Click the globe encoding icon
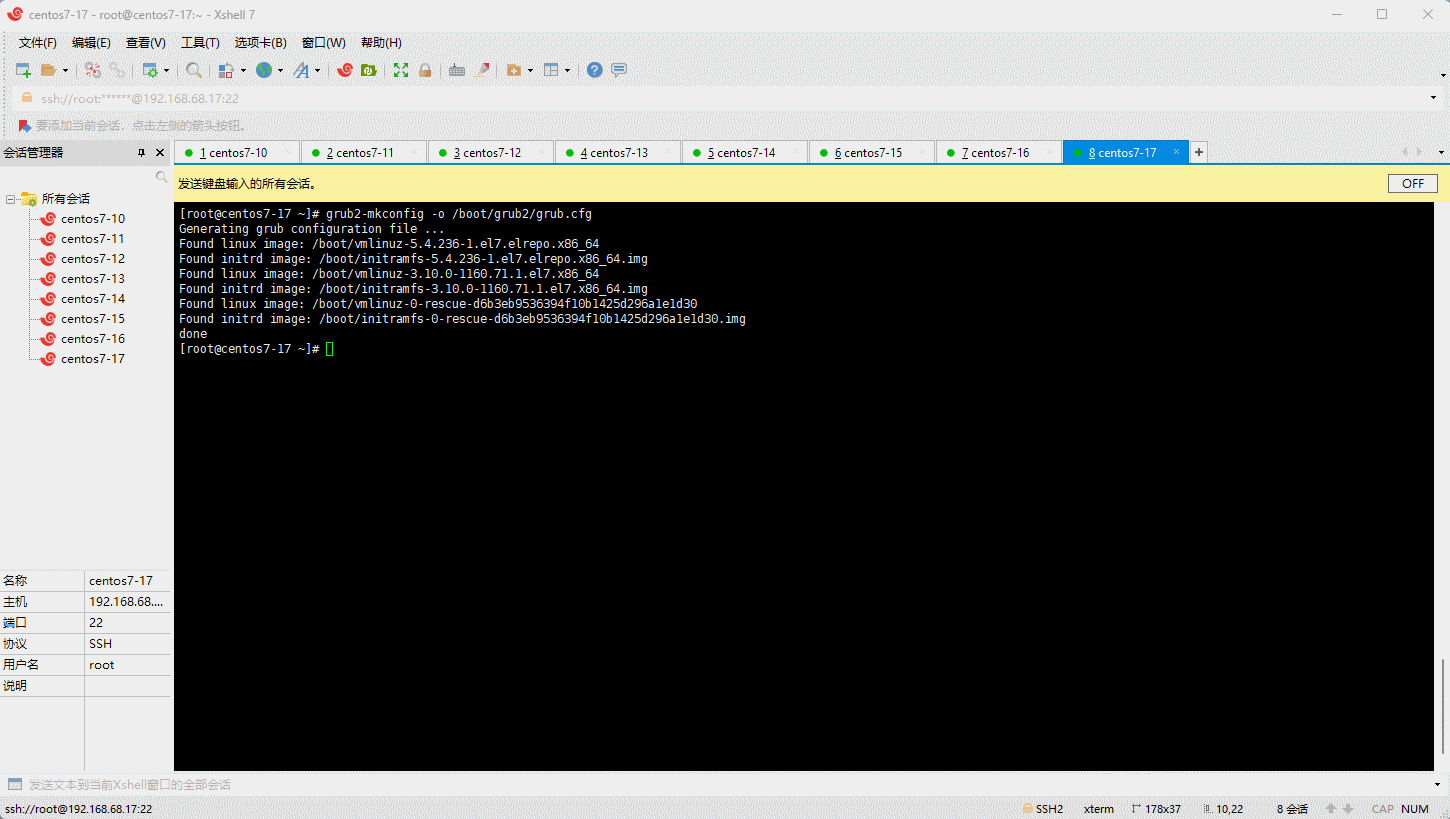 coord(264,70)
